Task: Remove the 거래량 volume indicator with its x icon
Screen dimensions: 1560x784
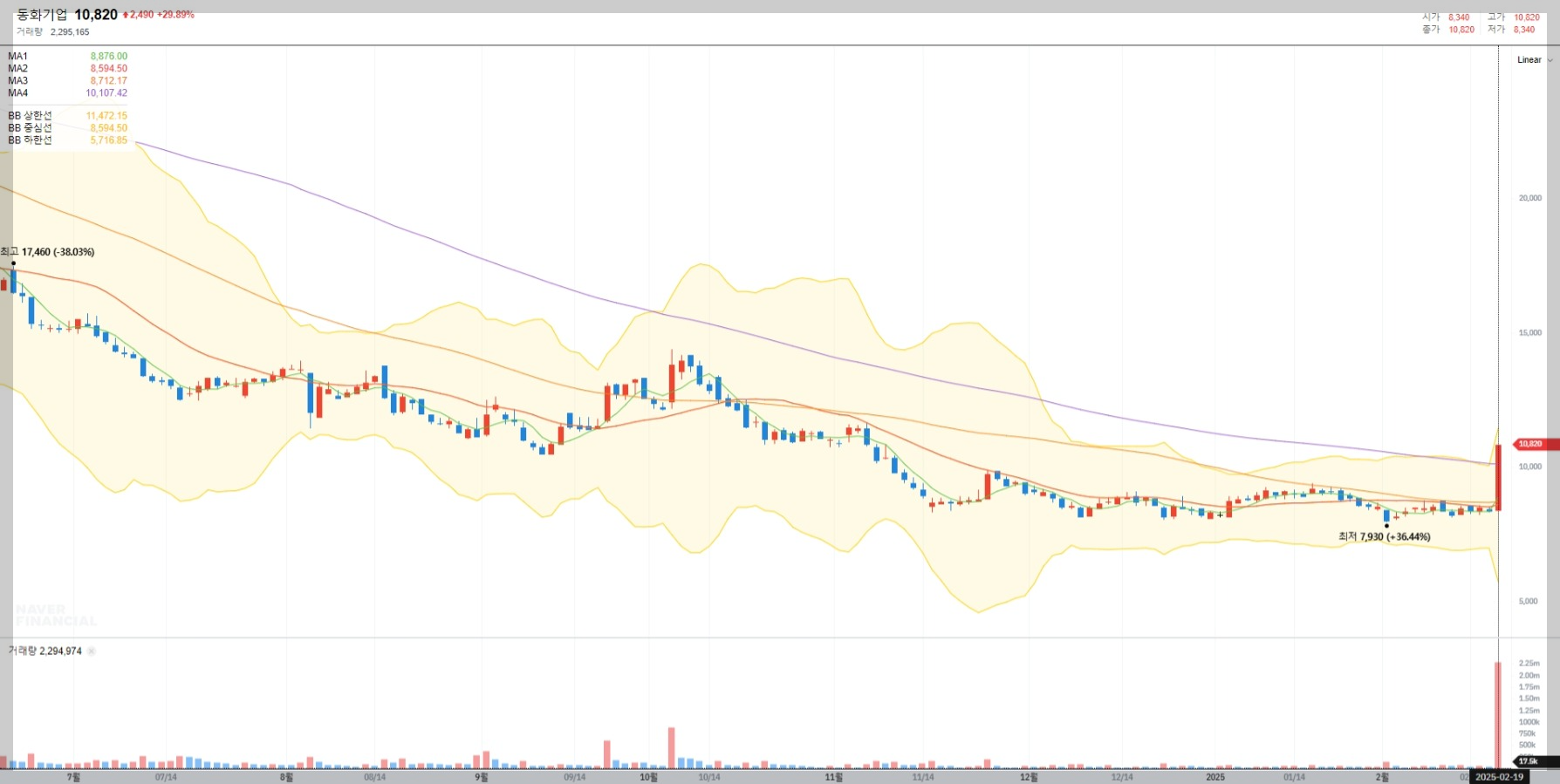Action: [x=92, y=651]
